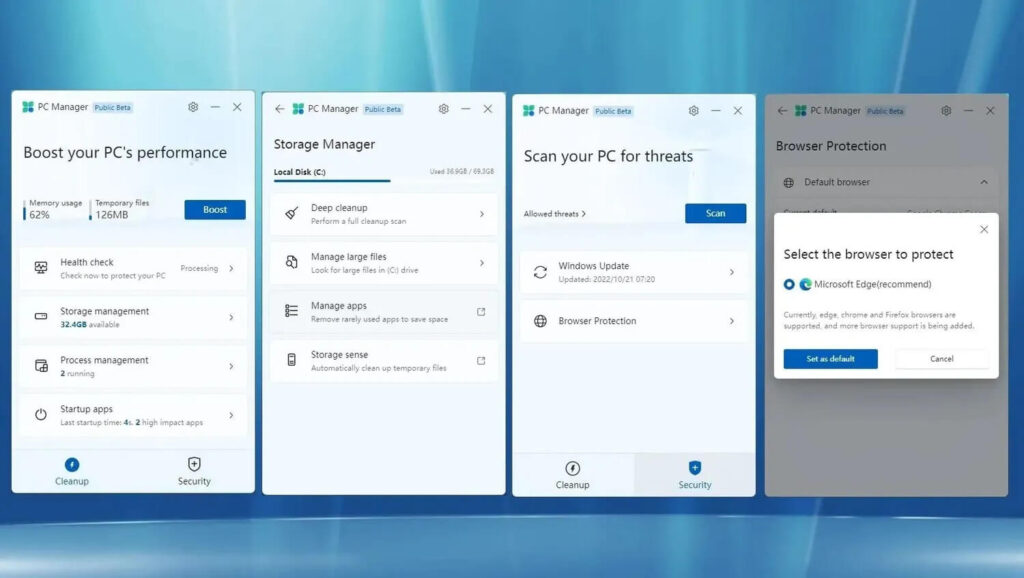The image size is (1024, 578).
Task: Expand Storage management chevron
Action: coord(231,317)
